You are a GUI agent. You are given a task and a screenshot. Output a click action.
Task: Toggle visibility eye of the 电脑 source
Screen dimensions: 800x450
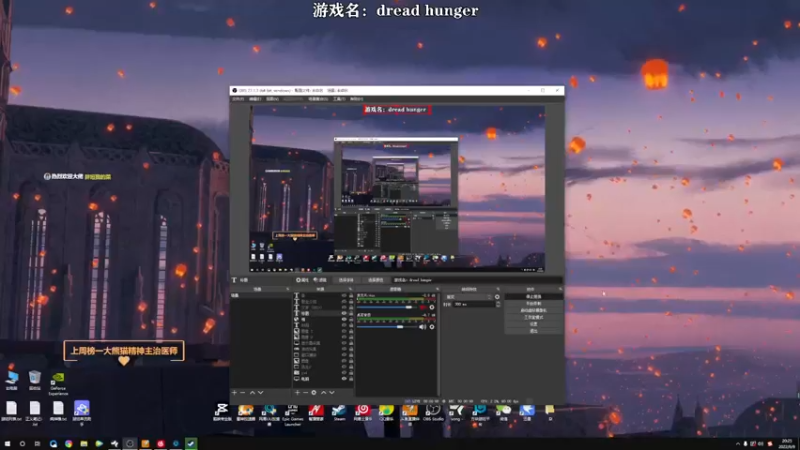[344, 379]
